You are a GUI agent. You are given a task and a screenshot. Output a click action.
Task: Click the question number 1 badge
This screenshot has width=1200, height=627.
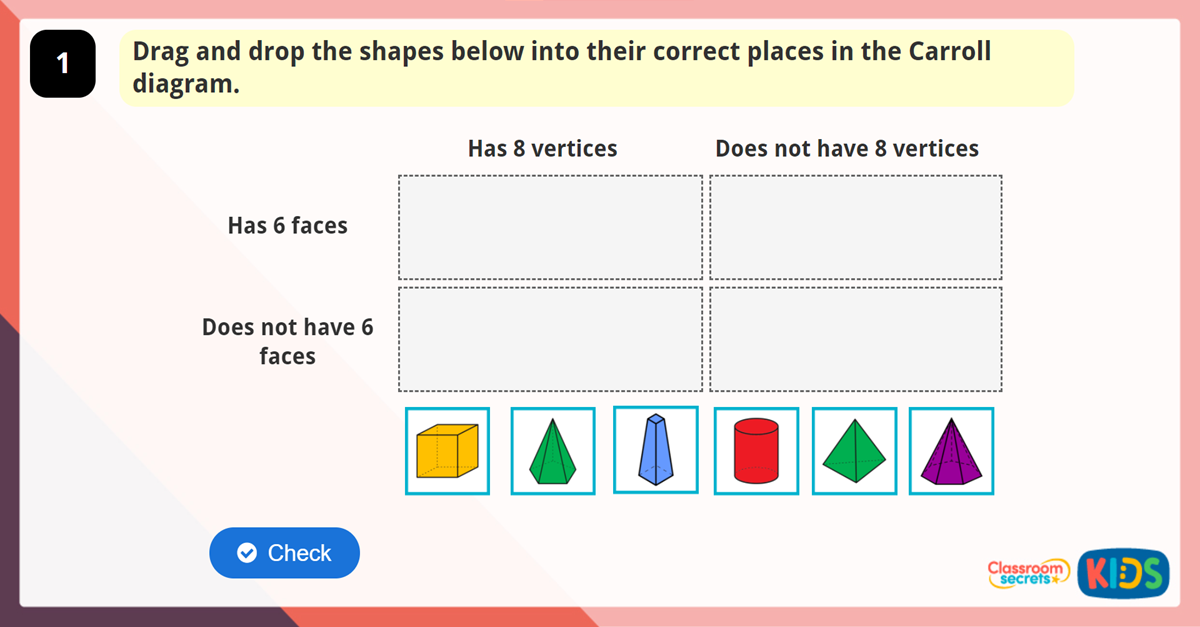63,64
